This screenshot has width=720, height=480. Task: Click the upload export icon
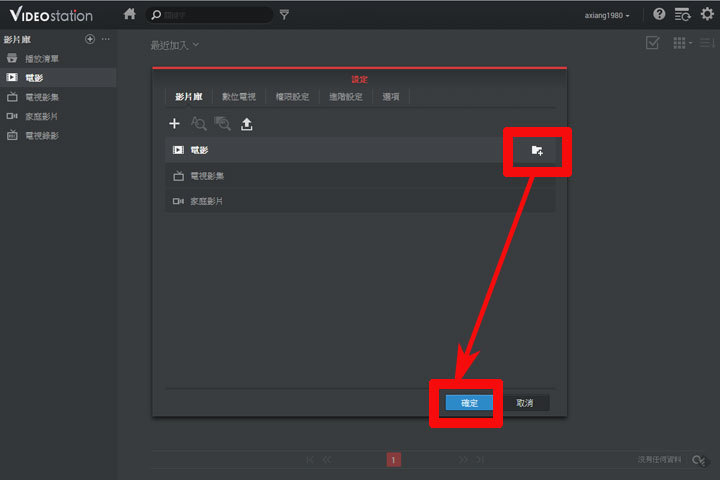point(247,124)
